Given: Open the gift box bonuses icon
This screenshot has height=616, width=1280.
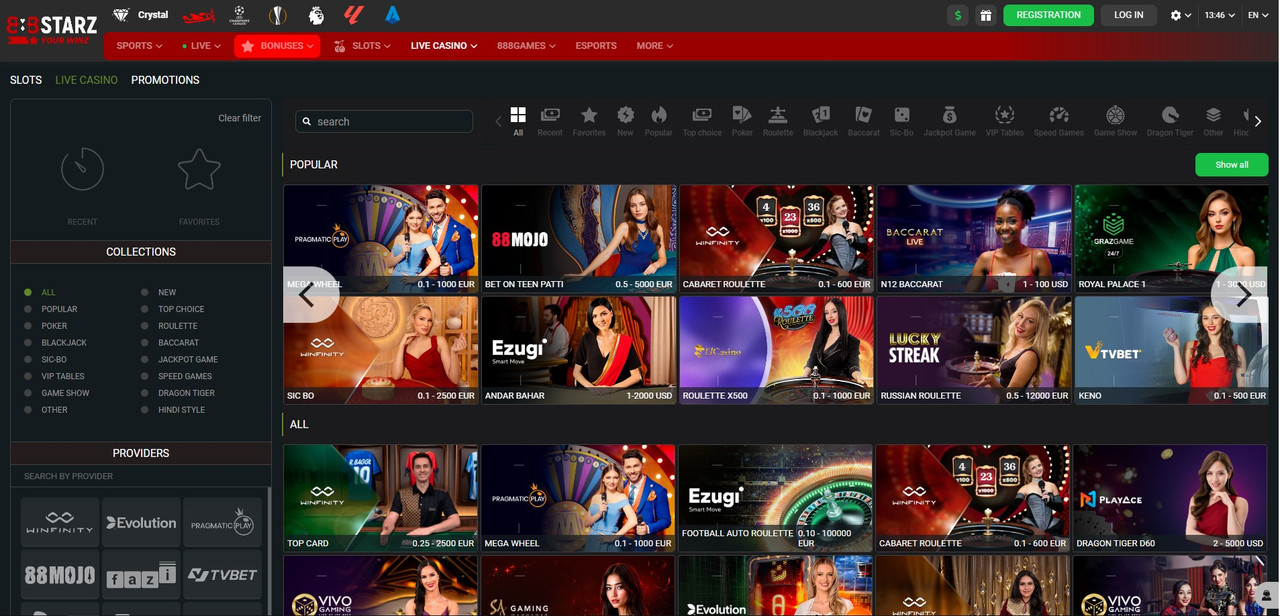Looking at the screenshot, I should [985, 15].
